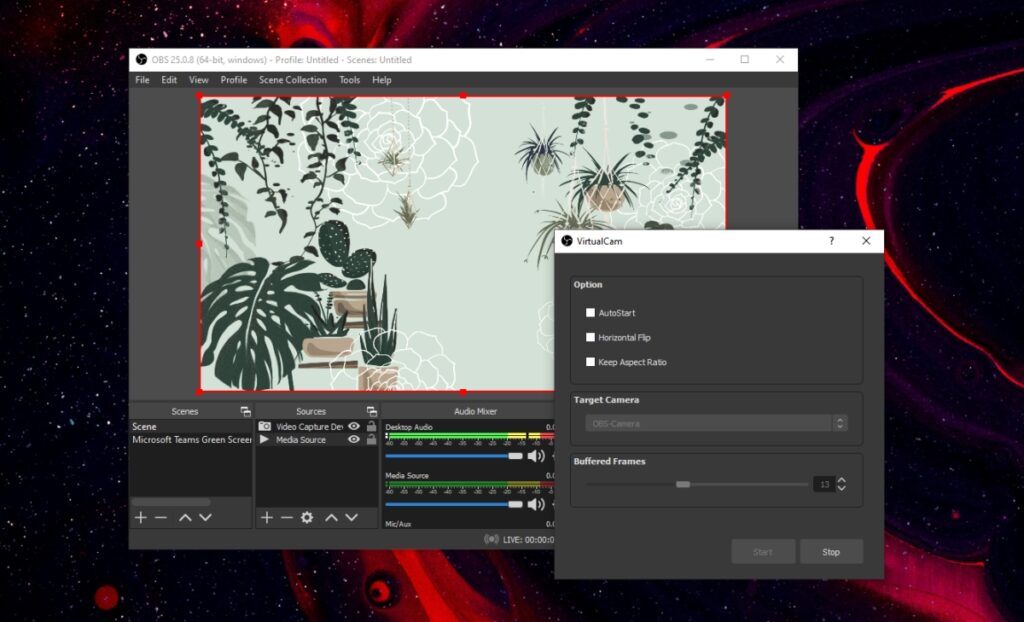Check the Horizontal Flip option
Image resolution: width=1024 pixels, height=622 pixels.
click(590, 337)
